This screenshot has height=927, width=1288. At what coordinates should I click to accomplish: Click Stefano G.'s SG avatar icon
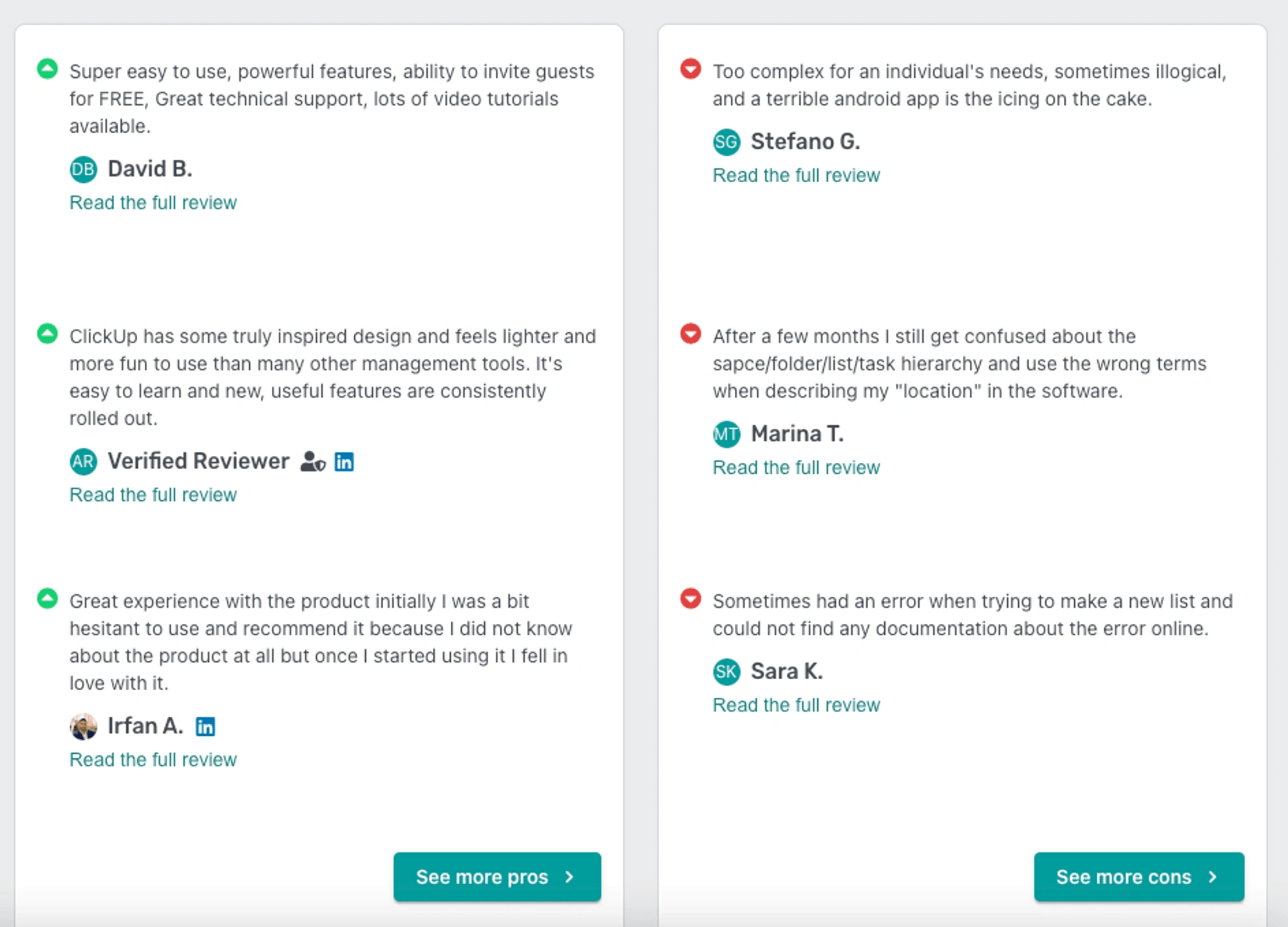(x=726, y=142)
